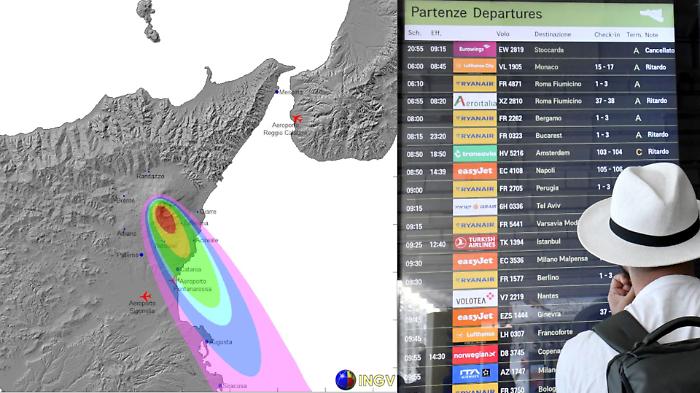Click the Amsterdam destination
Viewport: 700px width, 393px height.
coord(553,153)
